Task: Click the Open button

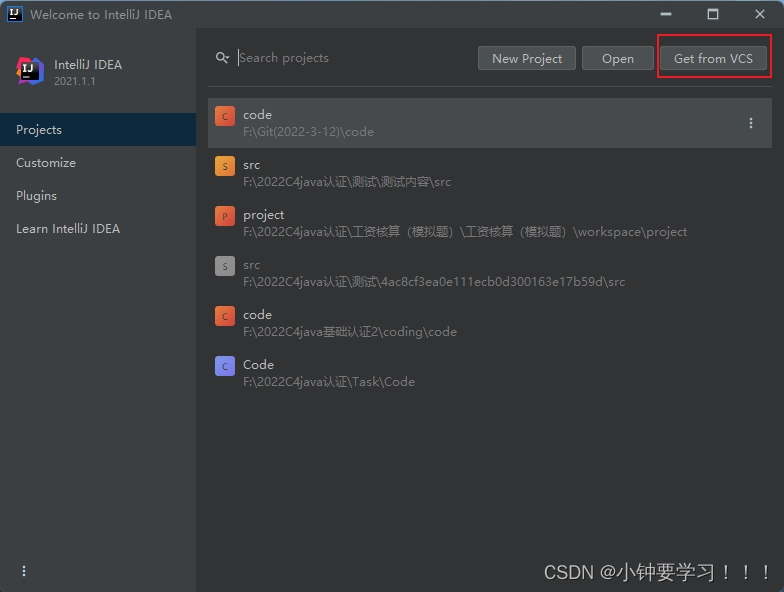Action: point(618,58)
